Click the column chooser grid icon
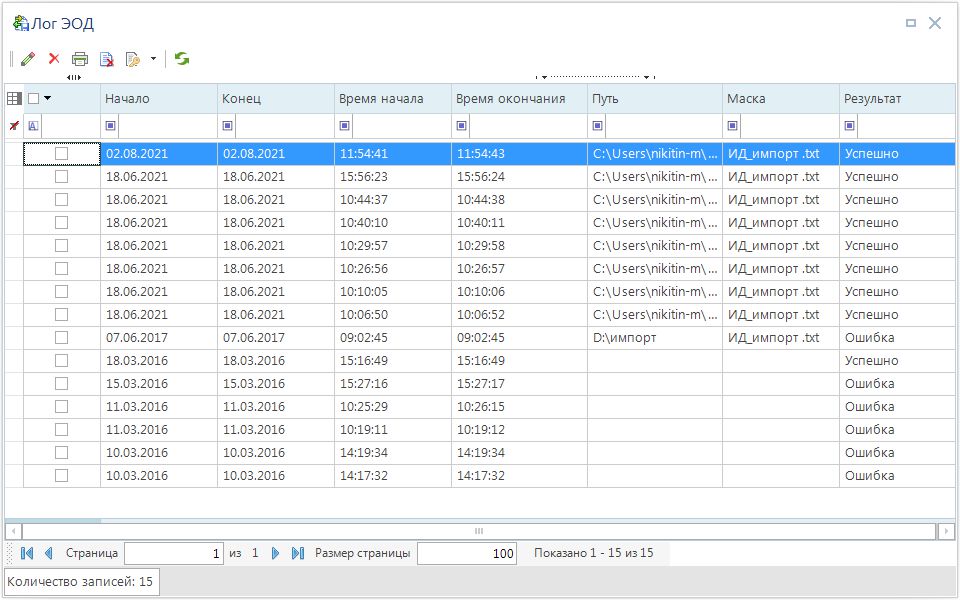 [14, 98]
